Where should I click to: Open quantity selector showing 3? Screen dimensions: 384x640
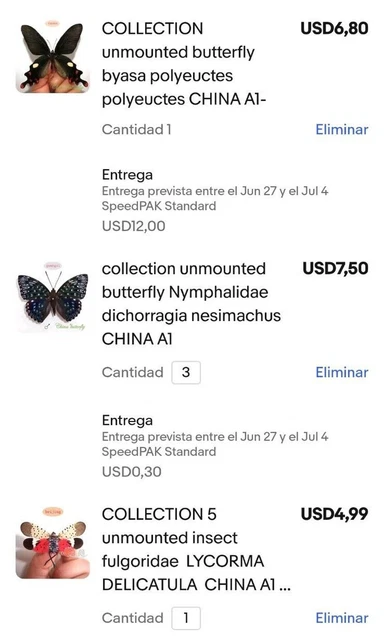pyautogui.click(x=186, y=372)
